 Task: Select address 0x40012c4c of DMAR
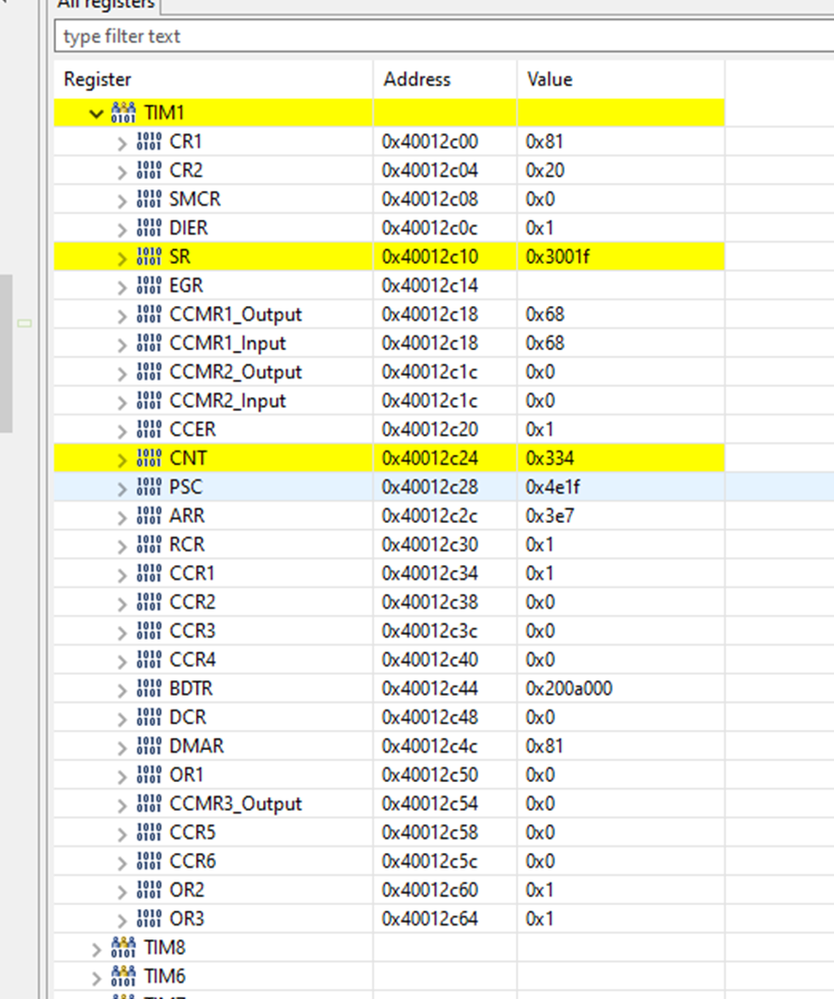[430, 746]
